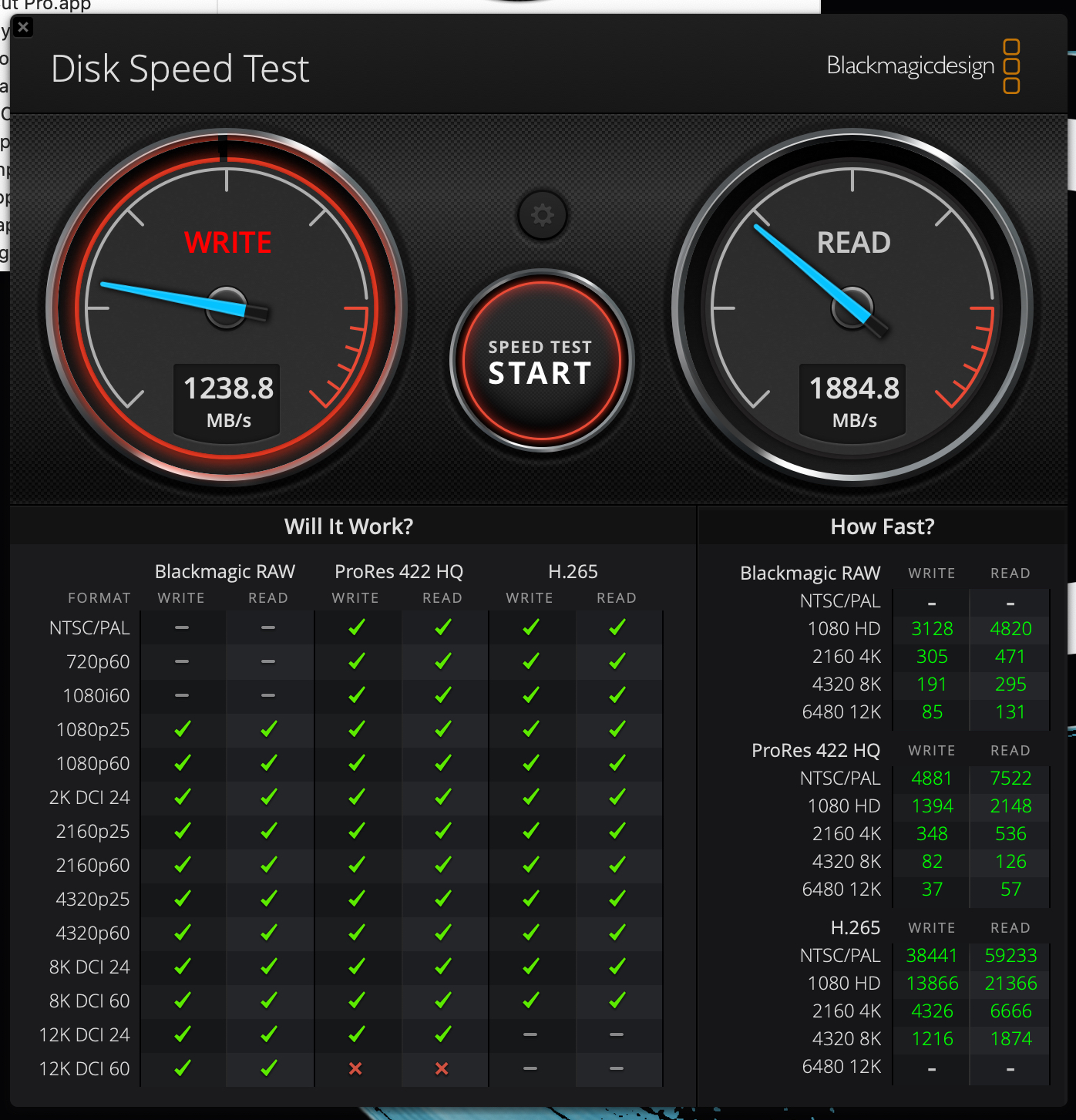Click the Blackmagic RAW read dash for 1080i60
This screenshot has width=1076, height=1120.
tap(268, 695)
